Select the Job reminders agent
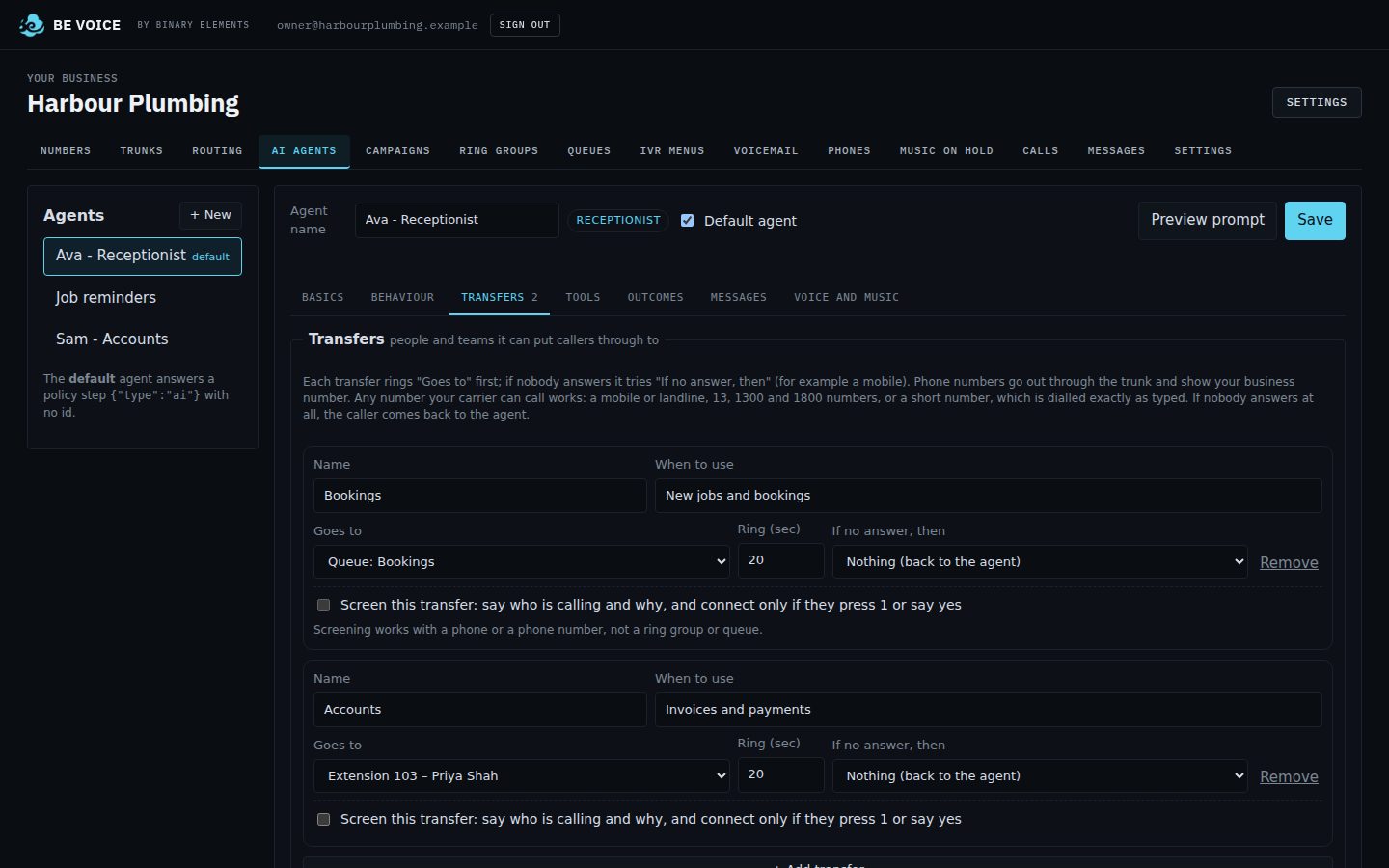Image resolution: width=1389 pixels, height=868 pixels. tap(143, 298)
